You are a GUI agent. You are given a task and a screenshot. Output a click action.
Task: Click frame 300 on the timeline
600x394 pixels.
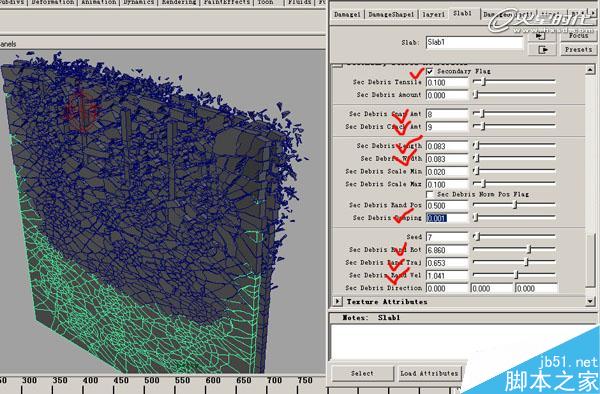[29, 380]
